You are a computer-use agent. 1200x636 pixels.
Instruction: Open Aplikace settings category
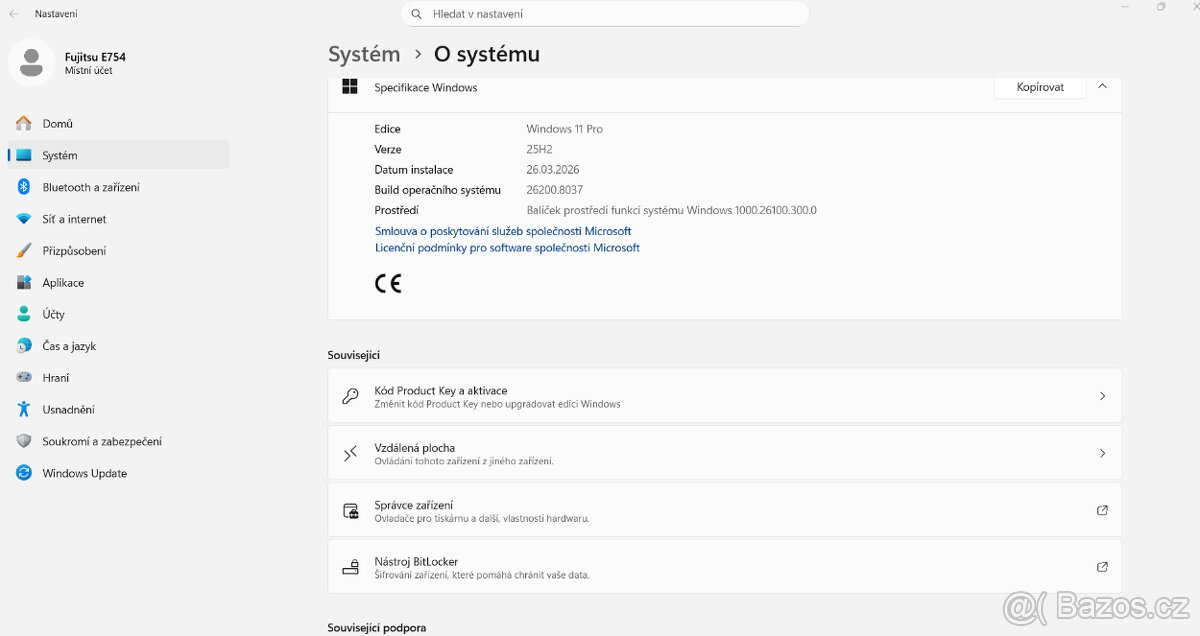pyautogui.click(x=63, y=283)
